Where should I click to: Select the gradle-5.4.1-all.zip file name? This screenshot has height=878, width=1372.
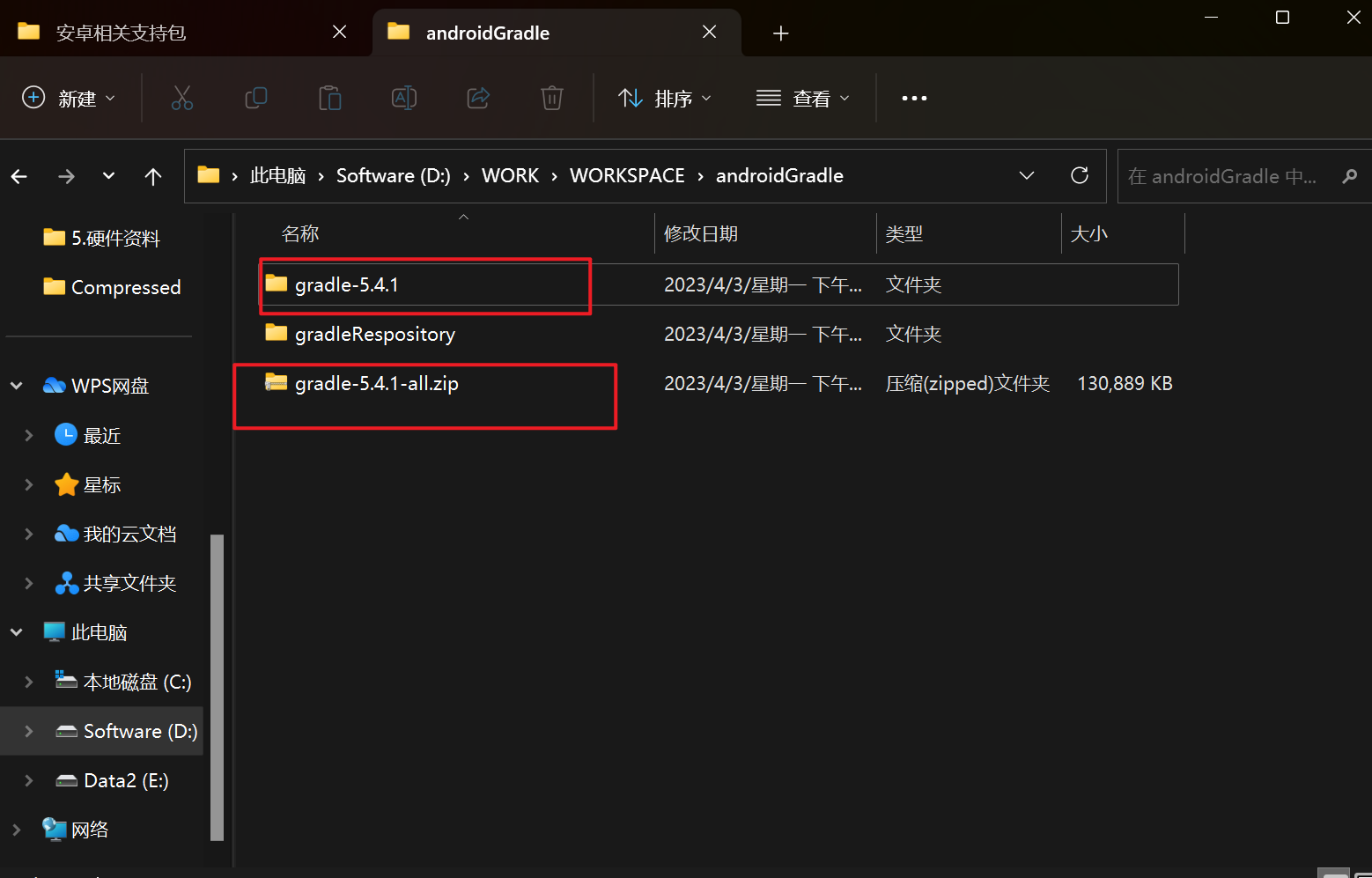pos(377,383)
